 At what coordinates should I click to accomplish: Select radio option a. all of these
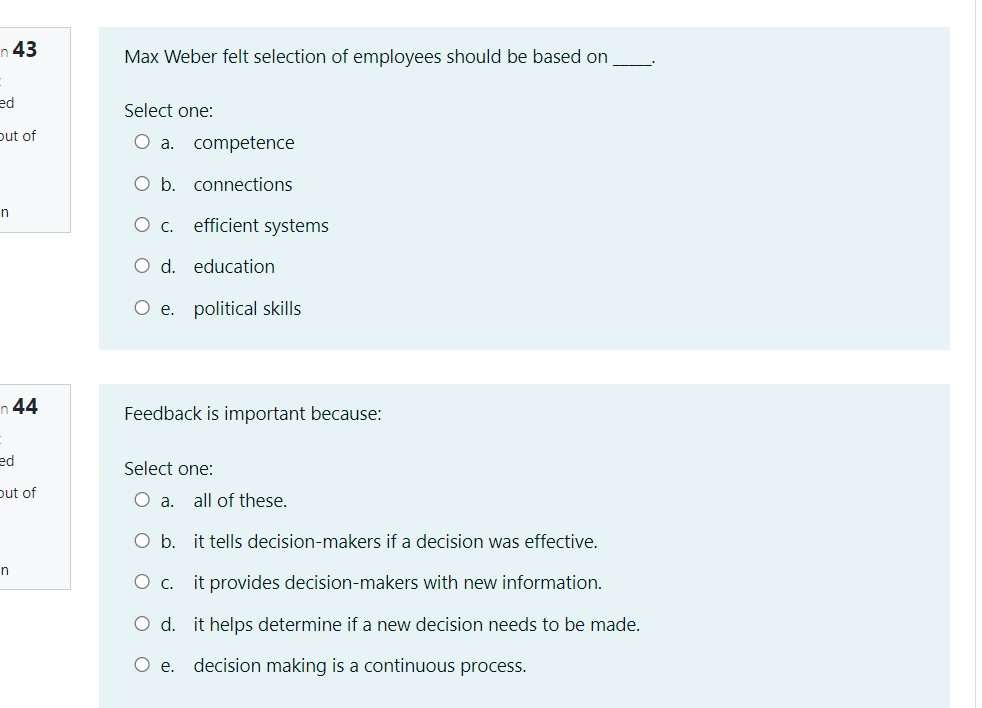(x=142, y=499)
